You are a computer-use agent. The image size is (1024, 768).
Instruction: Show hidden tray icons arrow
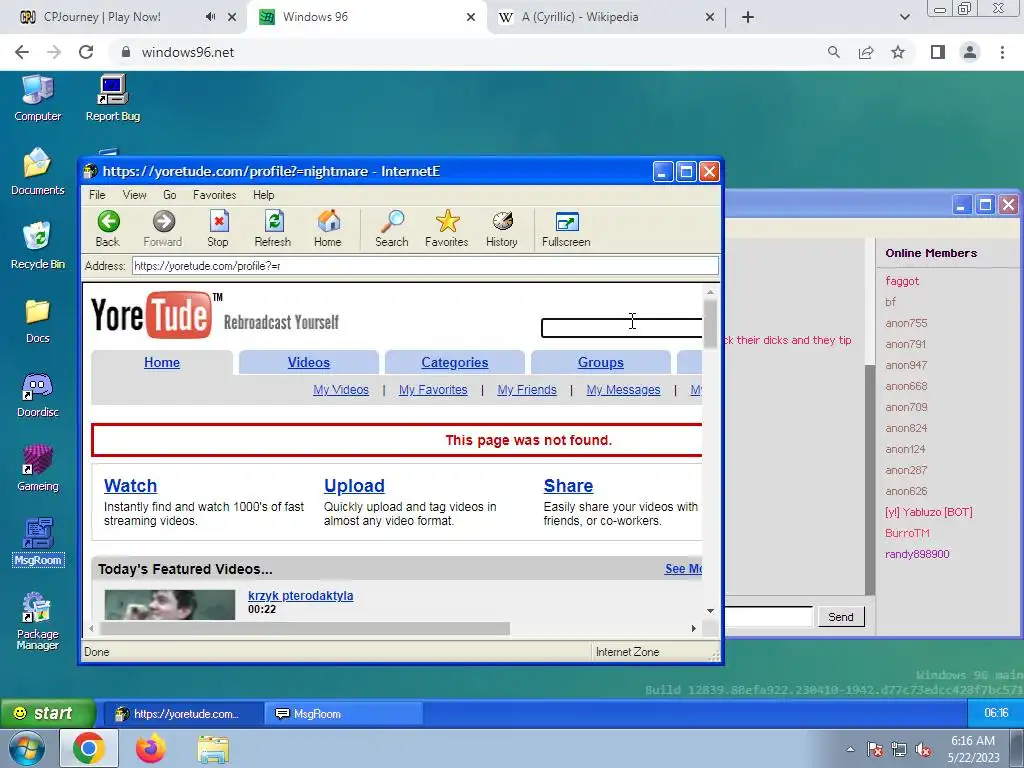click(x=850, y=750)
